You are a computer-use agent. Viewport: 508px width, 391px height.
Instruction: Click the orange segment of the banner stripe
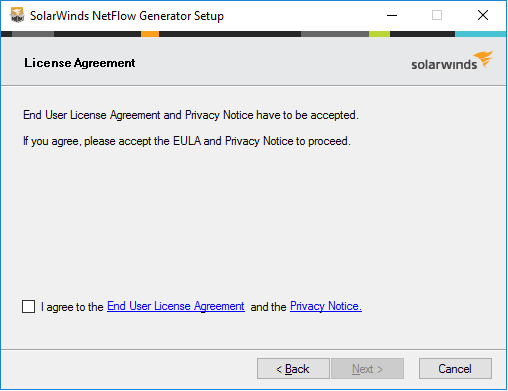tap(150, 34)
